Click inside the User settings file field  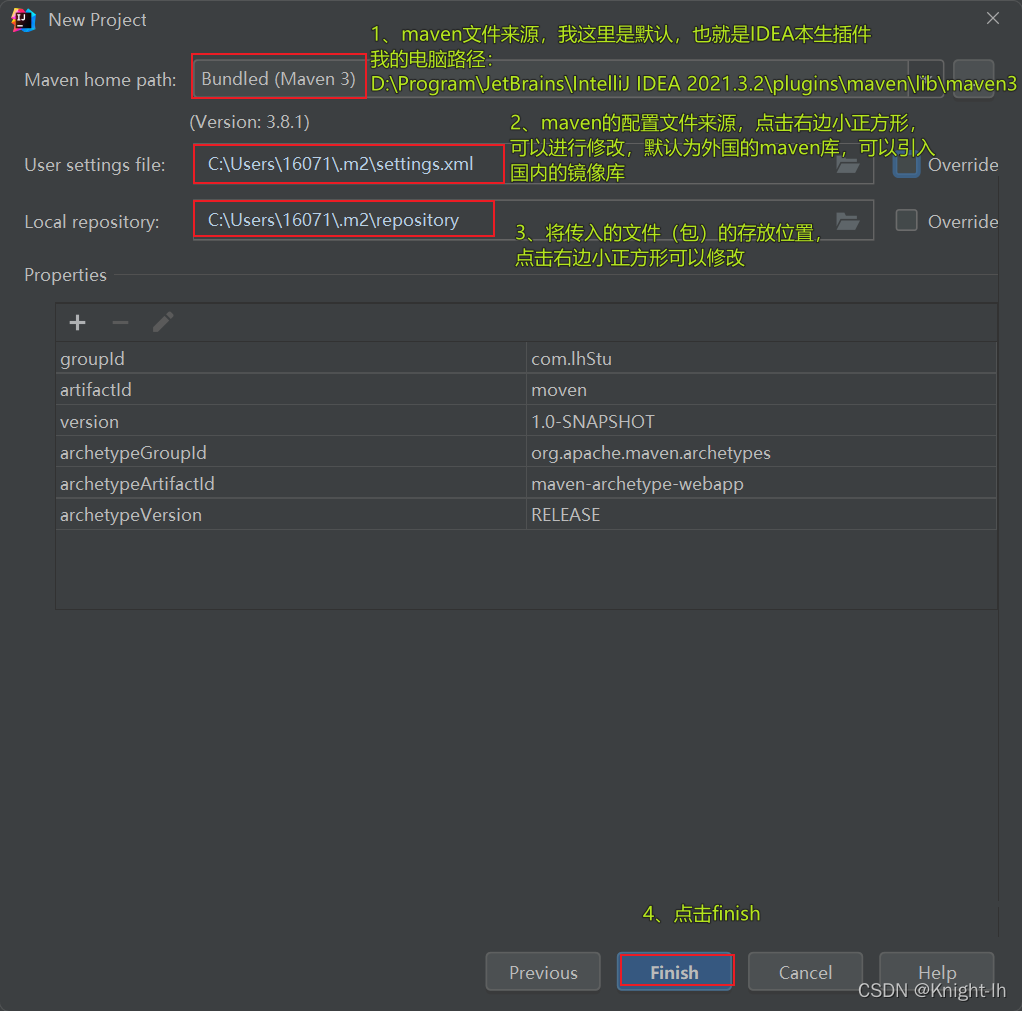348,164
